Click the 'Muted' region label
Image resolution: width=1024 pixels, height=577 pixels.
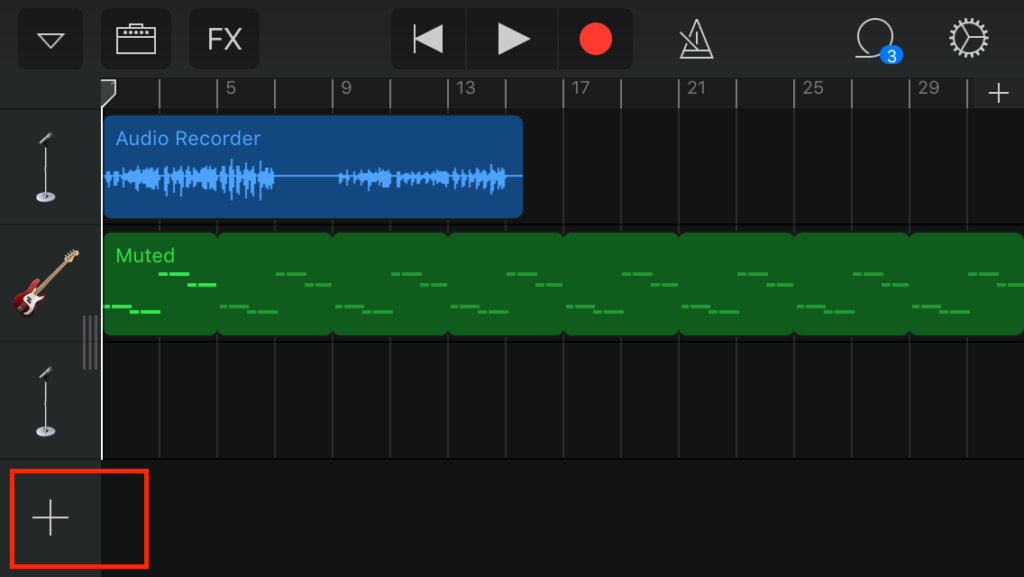(145, 255)
